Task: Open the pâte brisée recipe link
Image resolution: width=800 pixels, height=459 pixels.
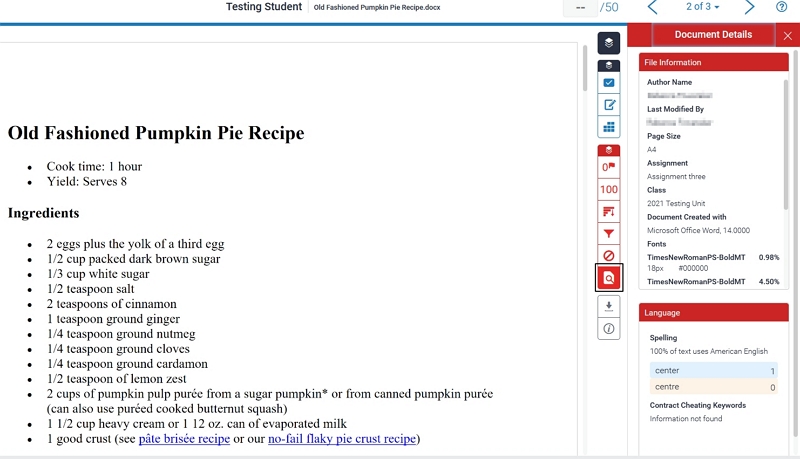Action: tap(184, 439)
